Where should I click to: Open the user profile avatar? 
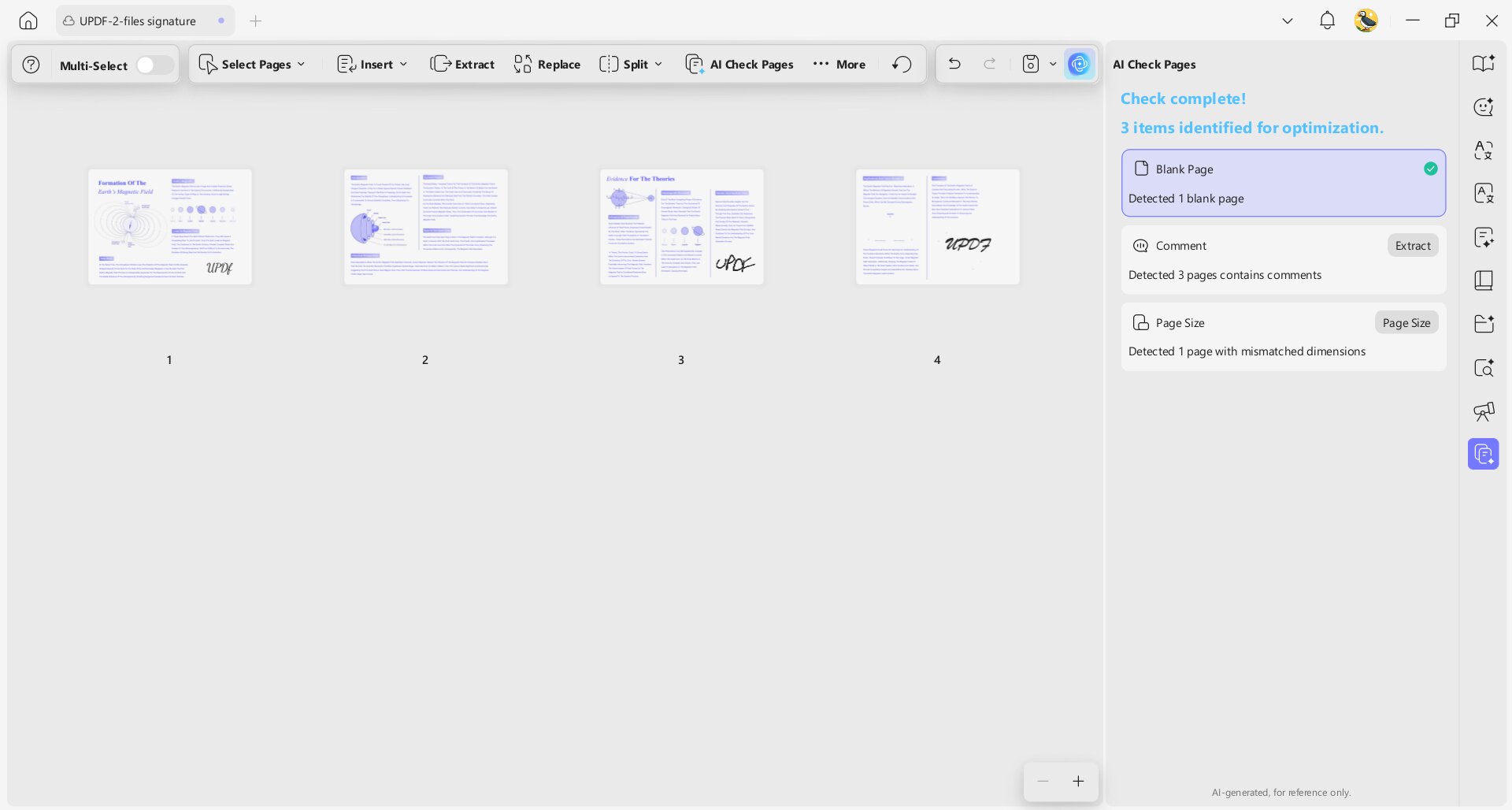[1366, 20]
